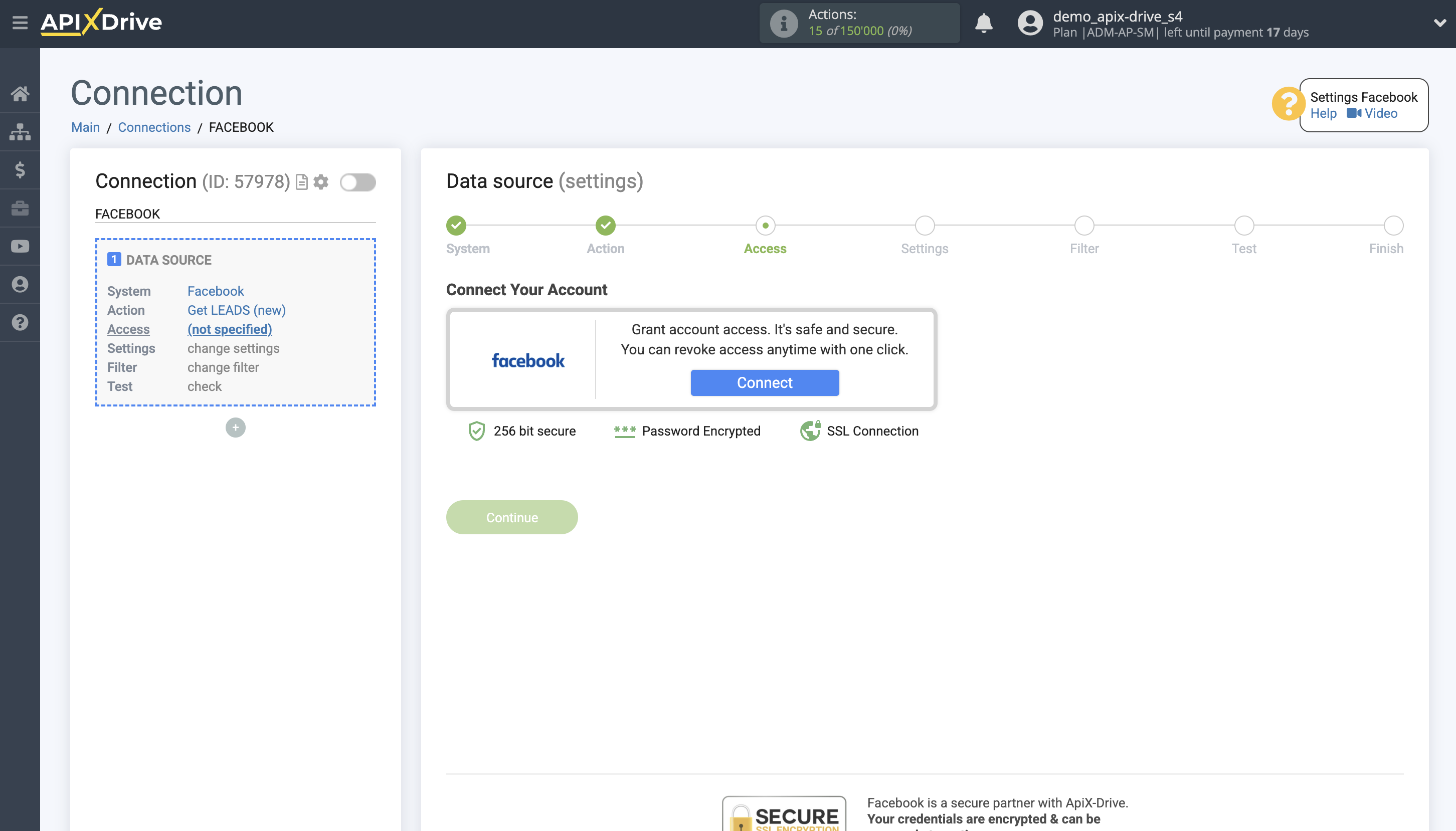Expand data source options with plus button

pos(235,427)
